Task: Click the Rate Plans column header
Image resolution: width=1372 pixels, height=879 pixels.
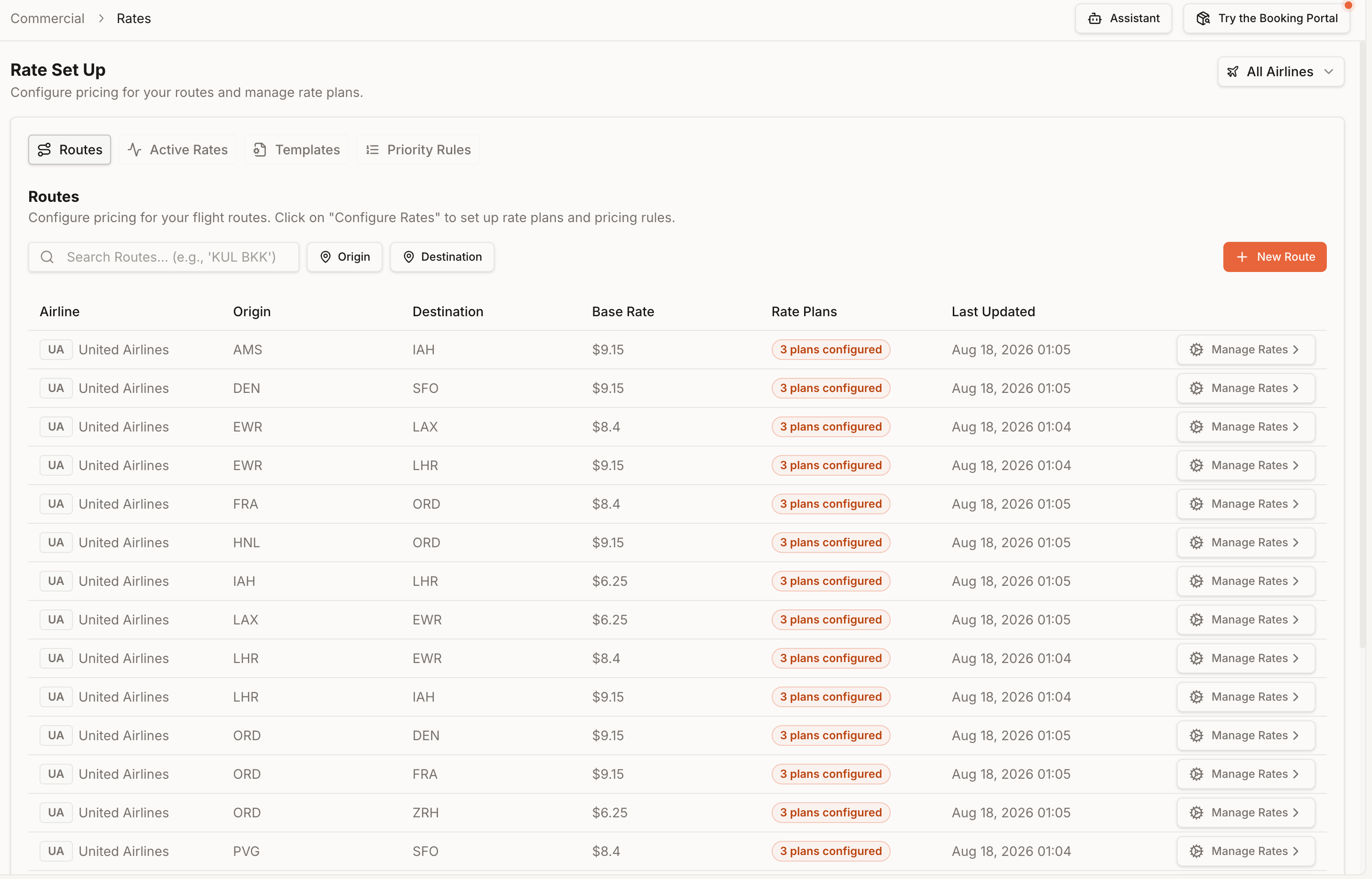Action: tap(804, 312)
